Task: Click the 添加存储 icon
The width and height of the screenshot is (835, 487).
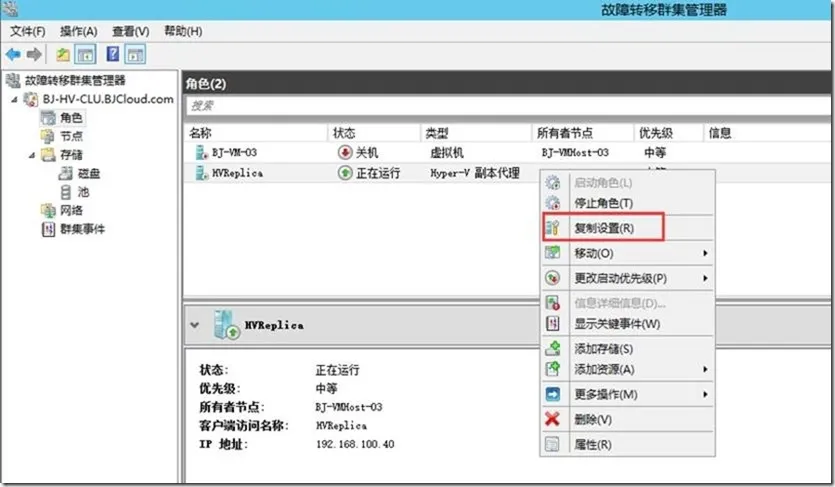Action: (x=553, y=349)
